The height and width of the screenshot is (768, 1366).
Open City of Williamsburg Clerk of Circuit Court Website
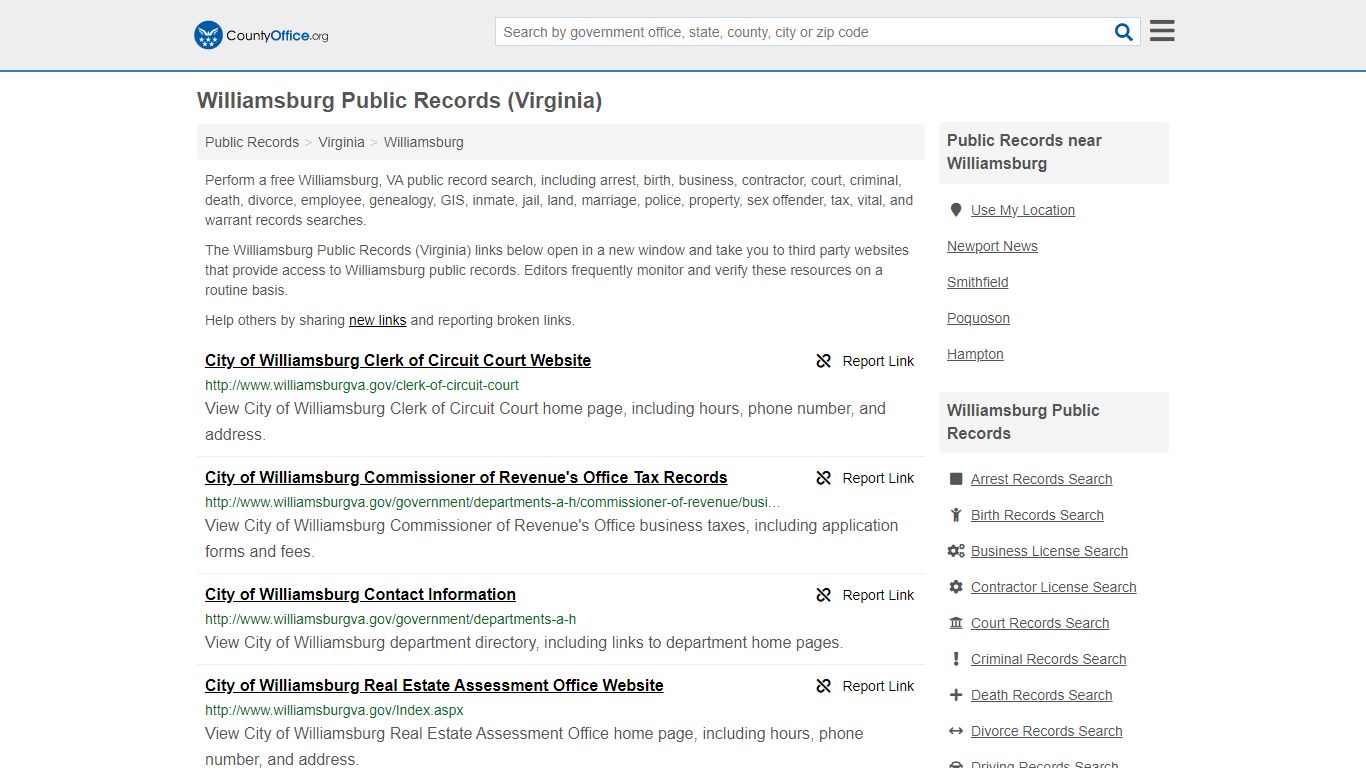point(398,360)
